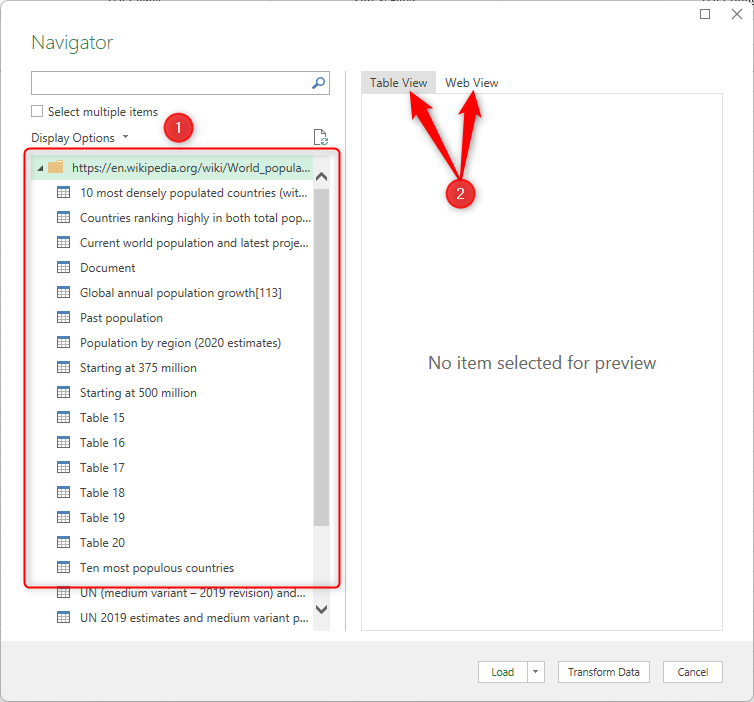754x702 pixels.
Task: Open the Load button dropdown arrow
Action: 536,672
